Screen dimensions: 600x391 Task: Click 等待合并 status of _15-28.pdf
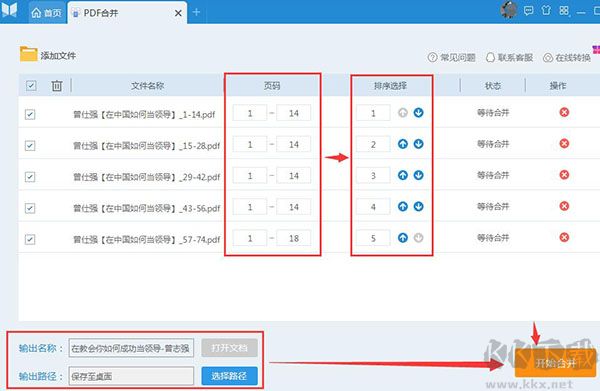[493, 144]
